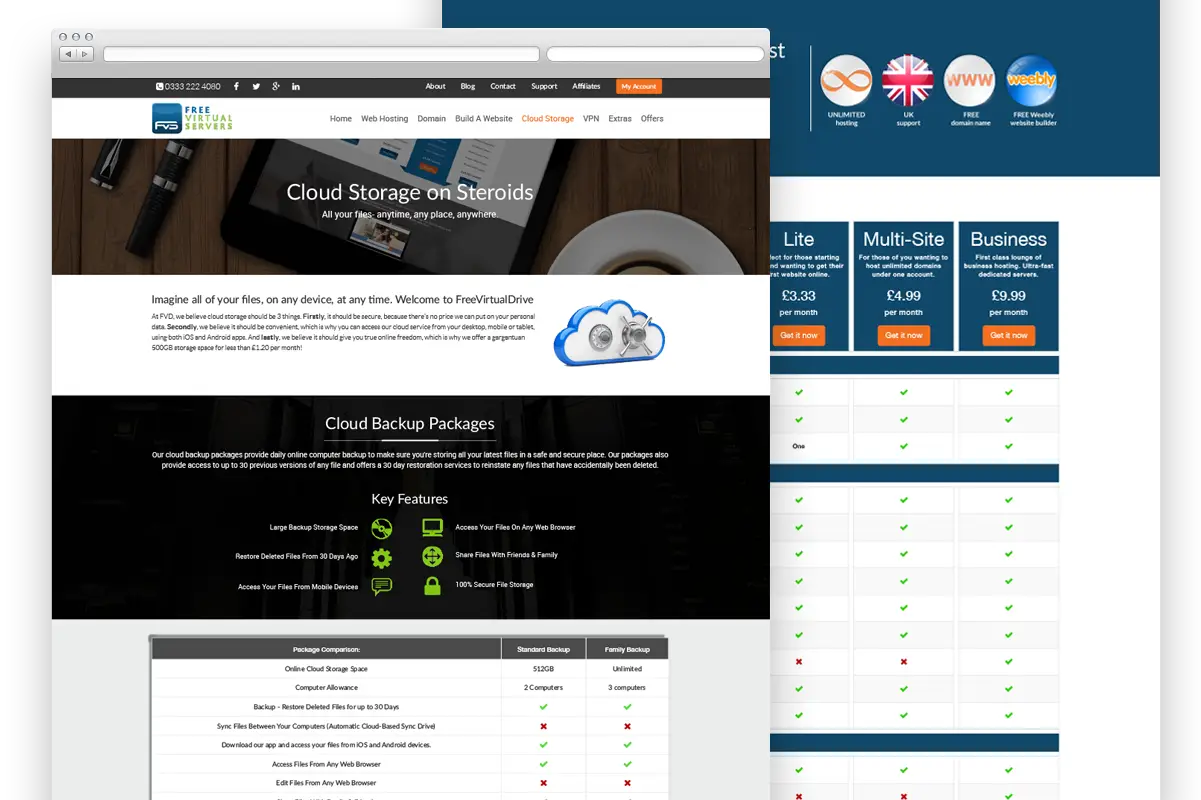Click Standard Backup red cross in Edit Files row
Image resolution: width=1201 pixels, height=800 pixels.
(x=543, y=783)
